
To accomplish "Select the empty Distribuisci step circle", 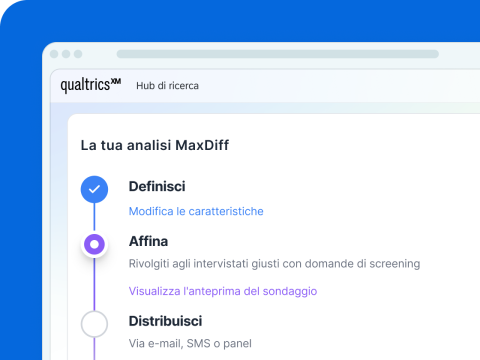I will [x=94, y=324].
